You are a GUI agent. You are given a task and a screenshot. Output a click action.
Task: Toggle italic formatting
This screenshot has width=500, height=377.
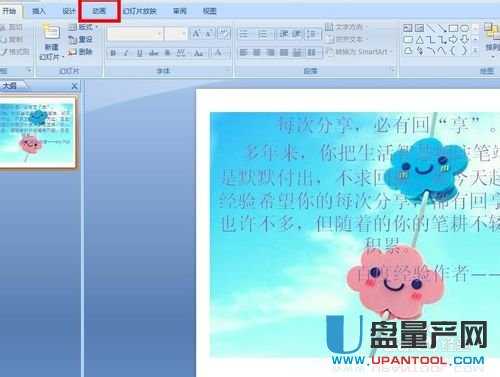126,53
